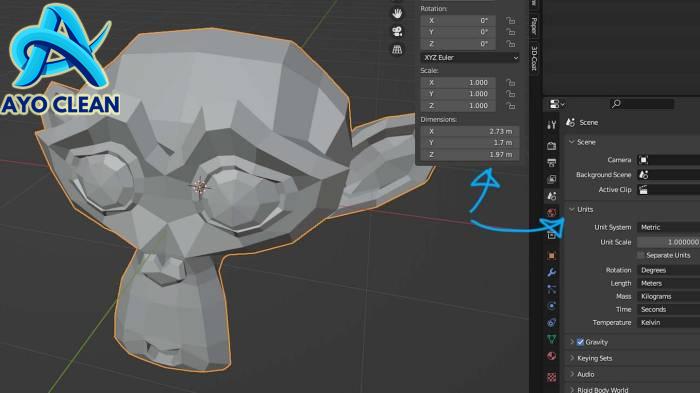Collapse the Scene sub-panel
Viewport: 700px width, 393px height.
coord(572,142)
